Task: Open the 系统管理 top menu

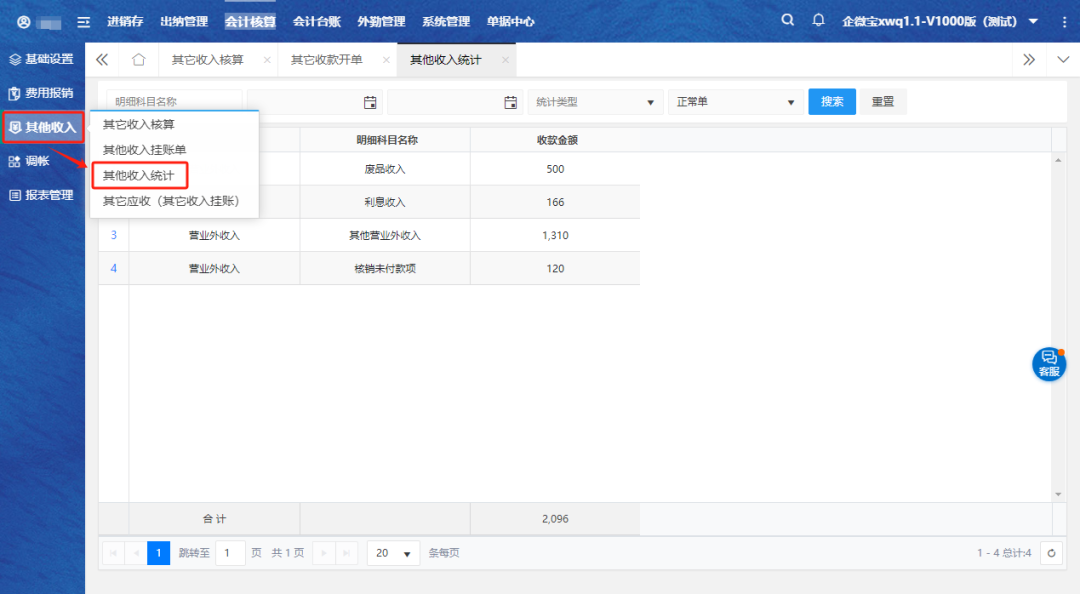Action: [x=446, y=21]
